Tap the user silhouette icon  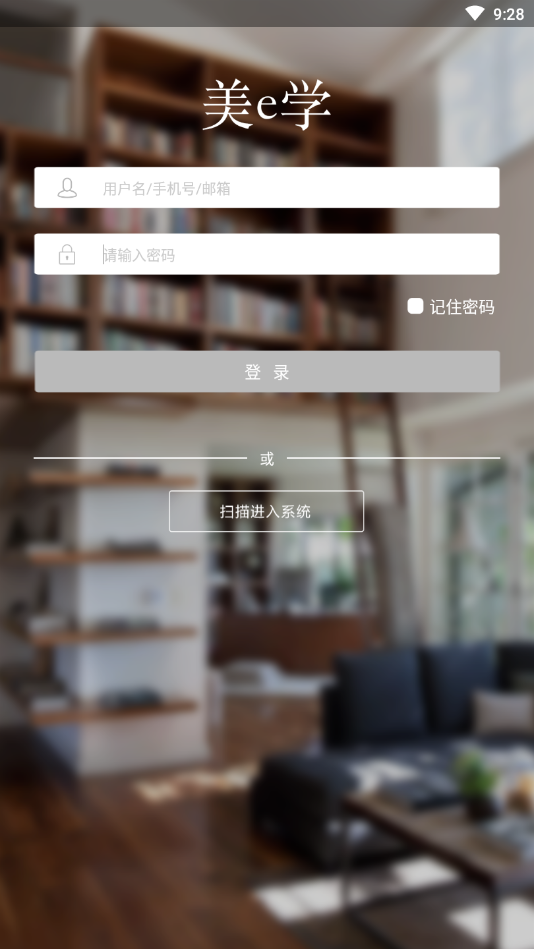click(x=67, y=188)
